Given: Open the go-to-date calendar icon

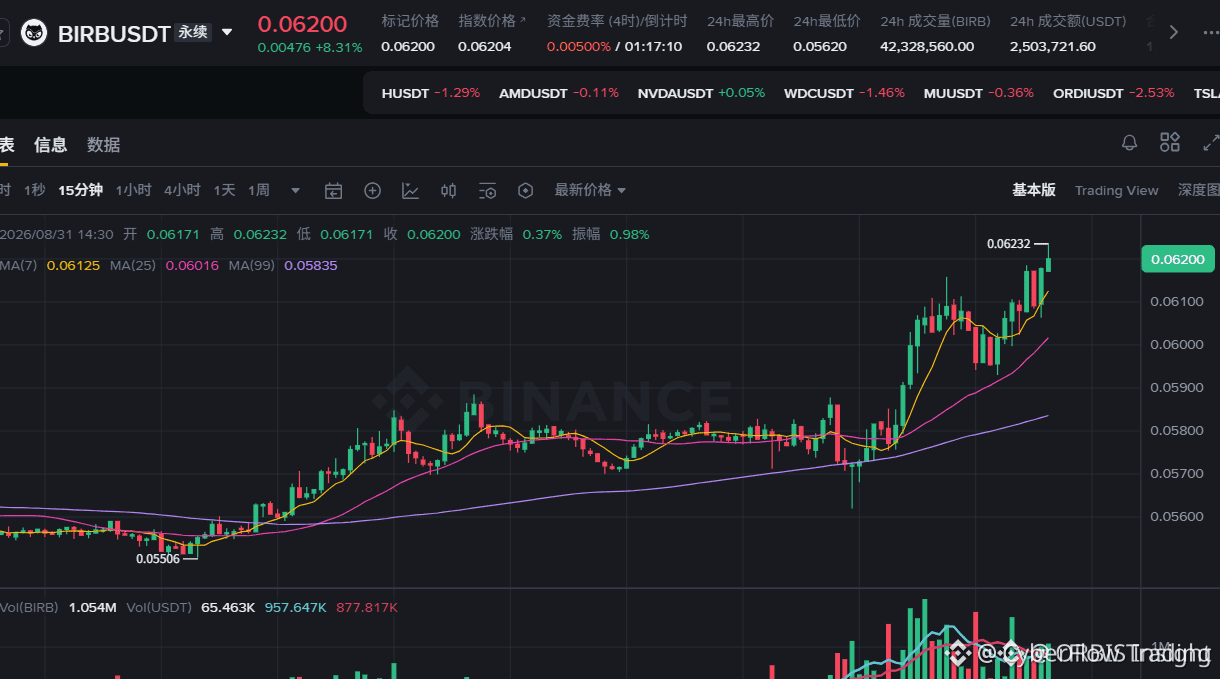Looking at the screenshot, I should 334,190.
